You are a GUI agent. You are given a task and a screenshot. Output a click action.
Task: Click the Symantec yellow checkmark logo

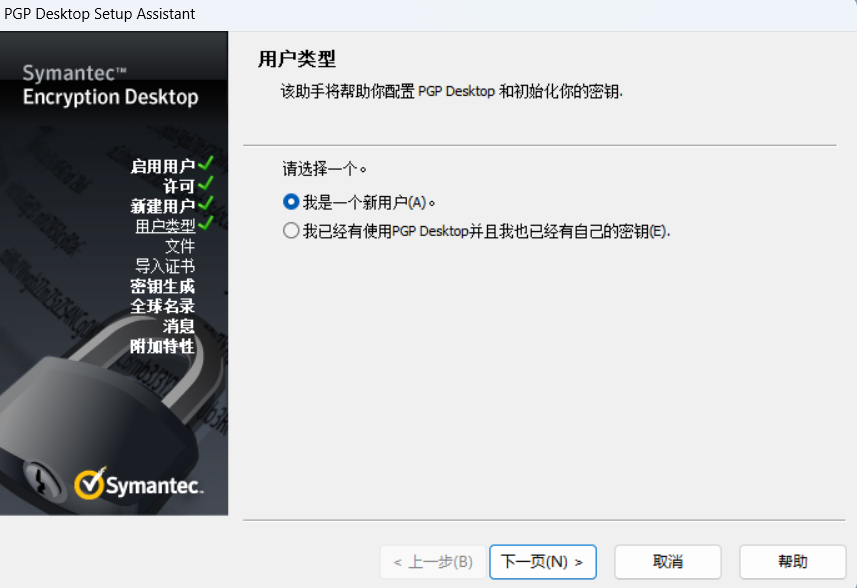point(90,483)
